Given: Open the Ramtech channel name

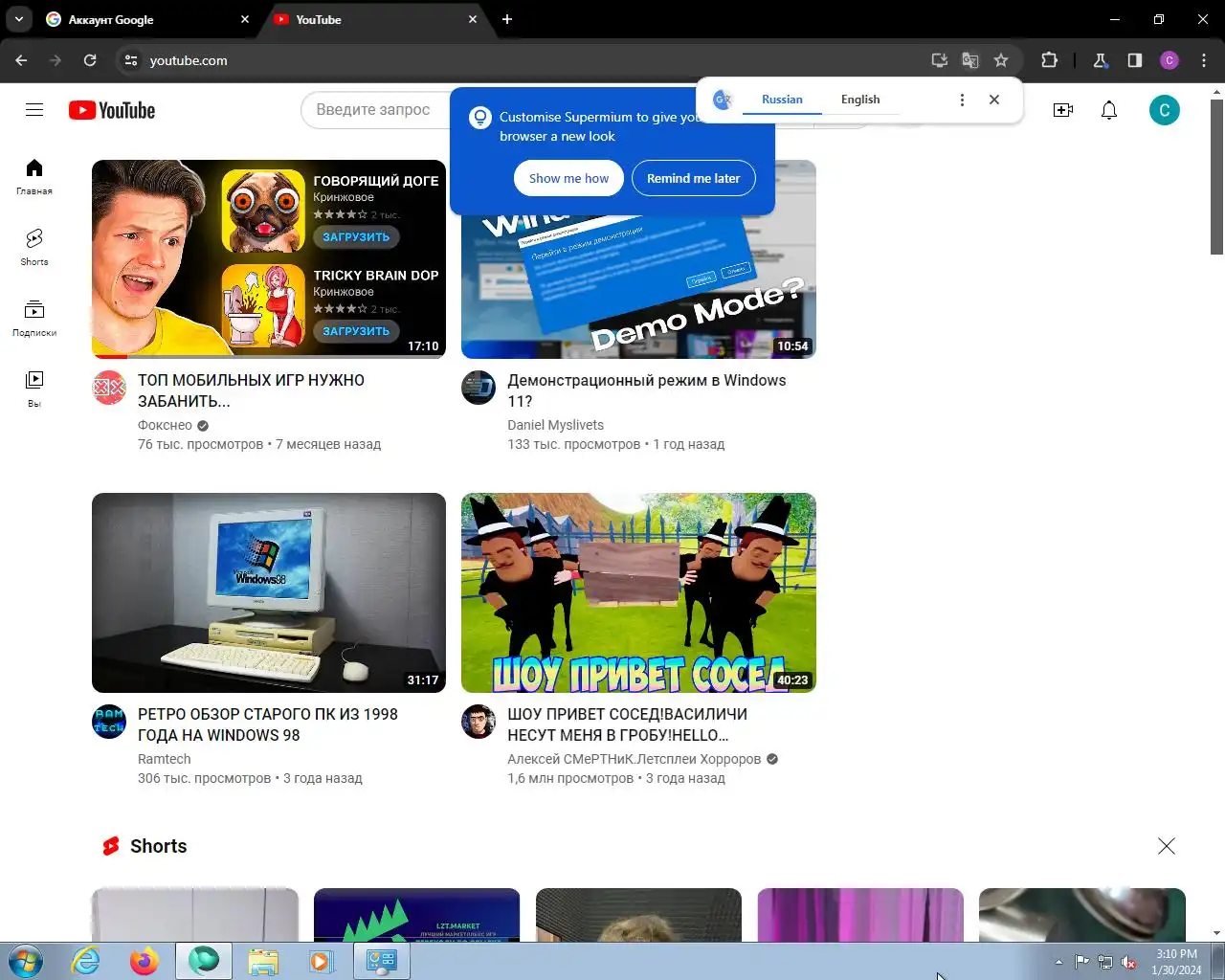Looking at the screenshot, I should click(x=164, y=759).
